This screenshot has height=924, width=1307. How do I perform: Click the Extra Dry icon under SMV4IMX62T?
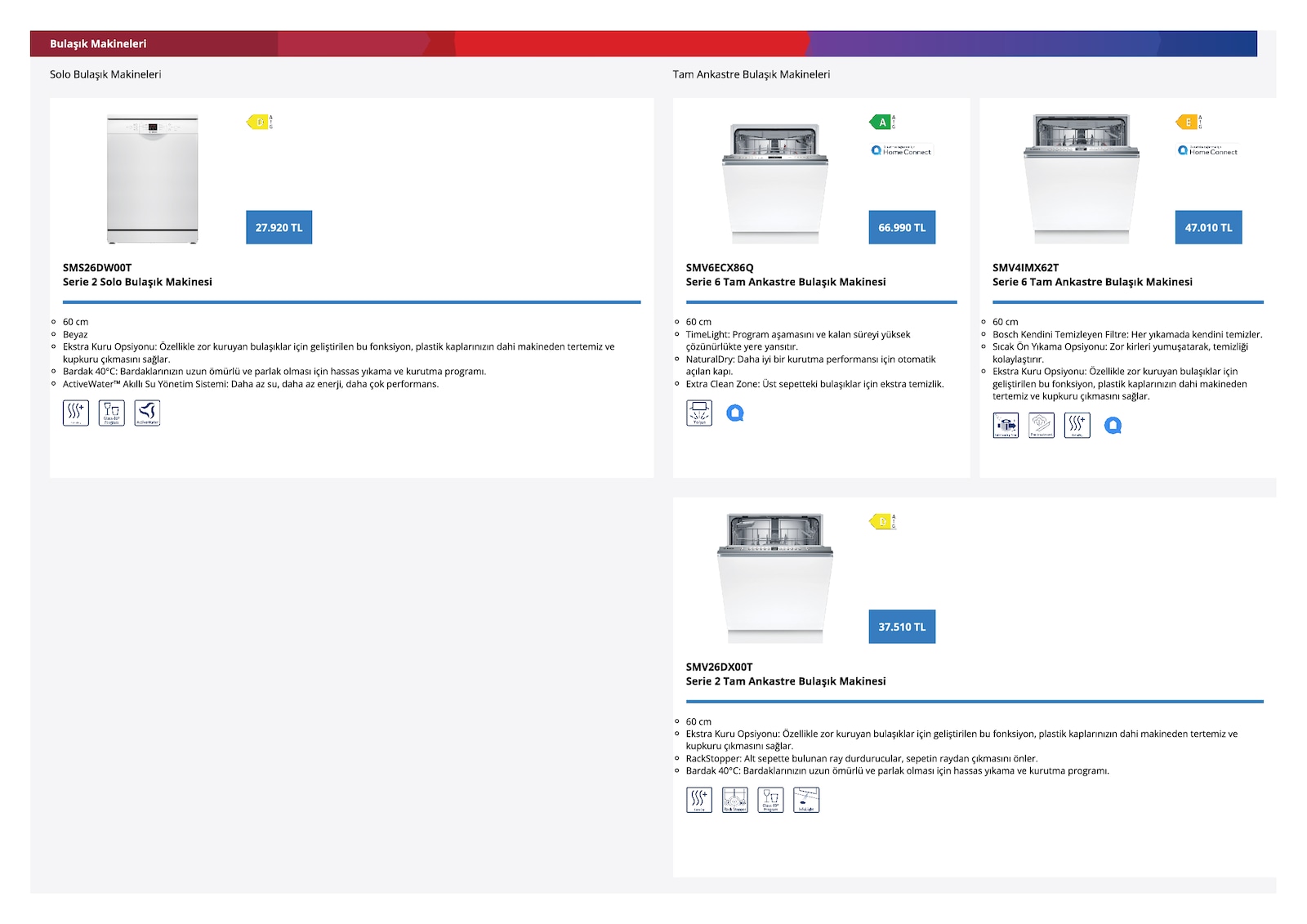point(1077,425)
